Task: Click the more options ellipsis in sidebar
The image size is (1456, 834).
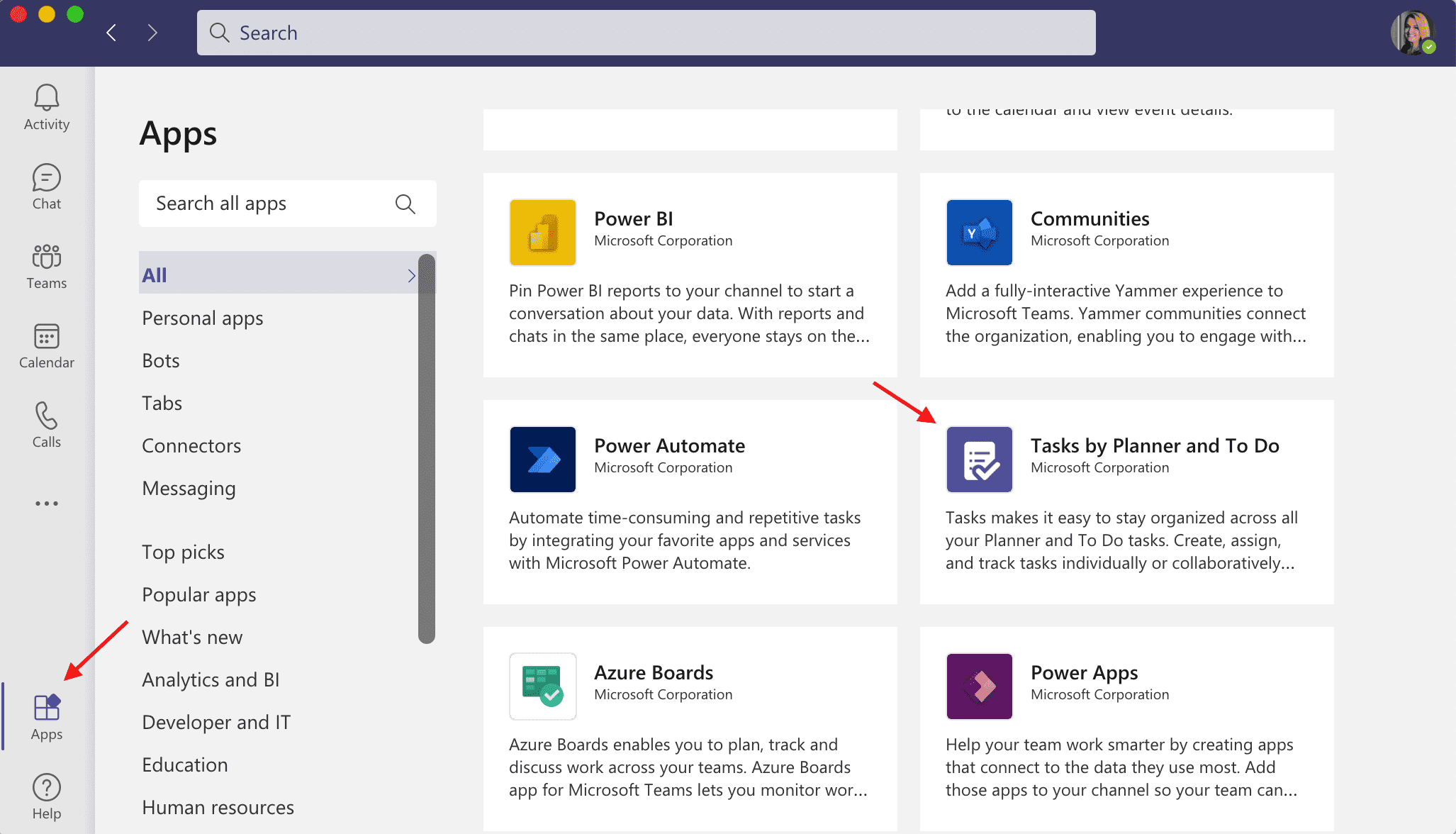Action: [x=46, y=504]
